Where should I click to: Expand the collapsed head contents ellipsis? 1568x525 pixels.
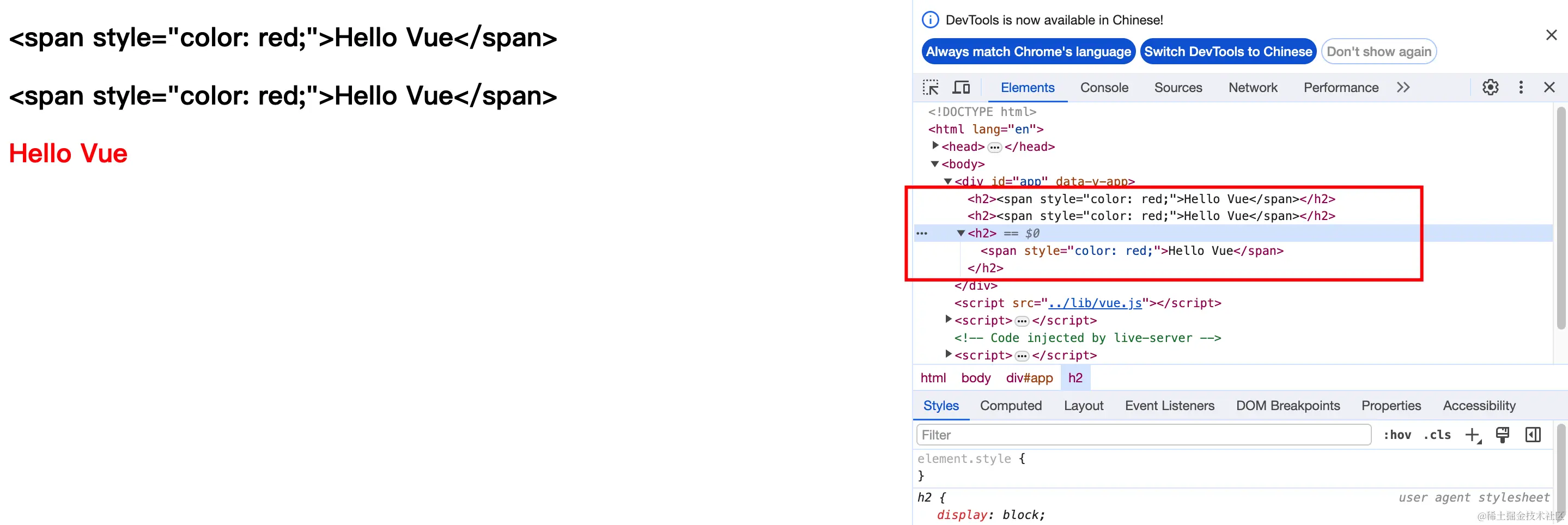(x=995, y=147)
